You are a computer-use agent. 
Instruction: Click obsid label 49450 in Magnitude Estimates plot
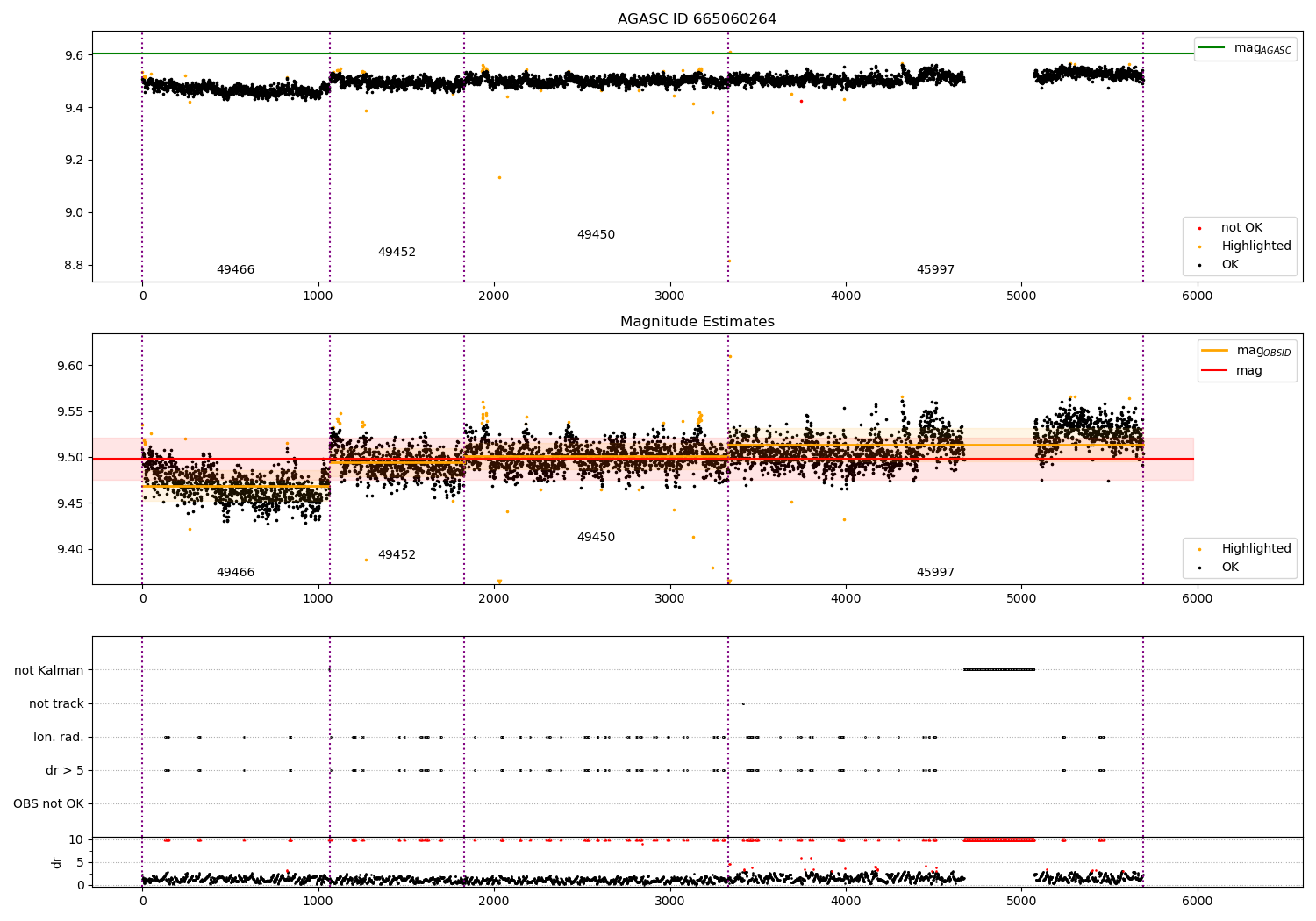596,538
